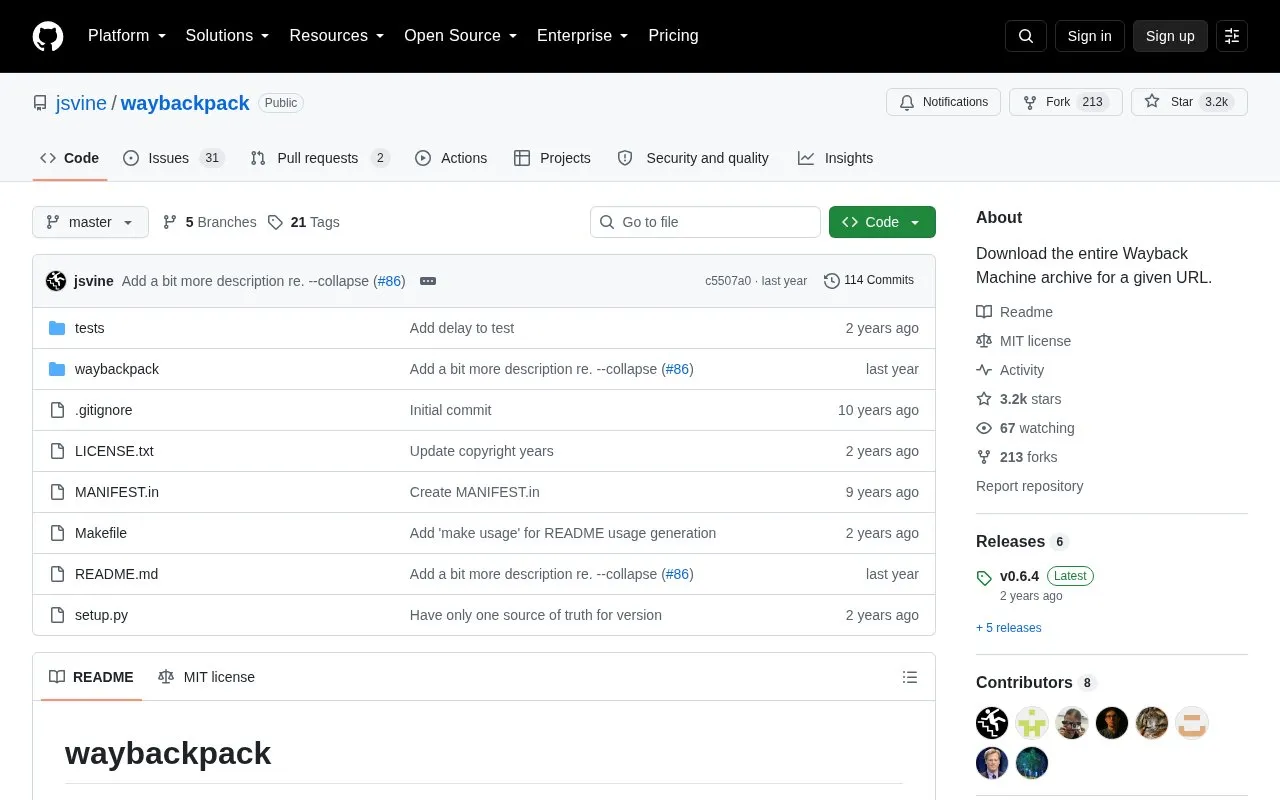
Task: Open the + 5 releases link
Action: point(1009,628)
